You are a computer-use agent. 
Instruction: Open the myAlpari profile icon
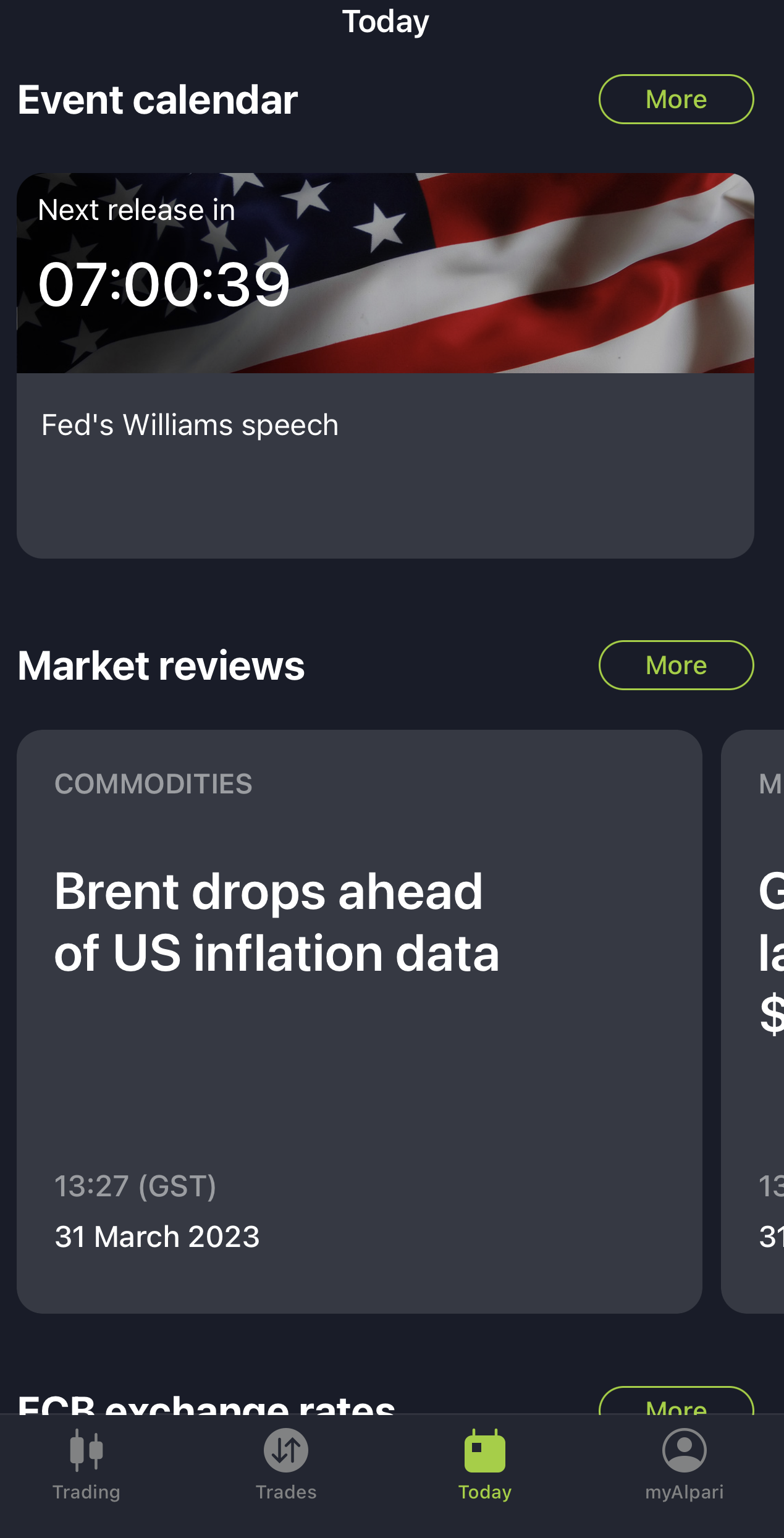(x=684, y=1450)
